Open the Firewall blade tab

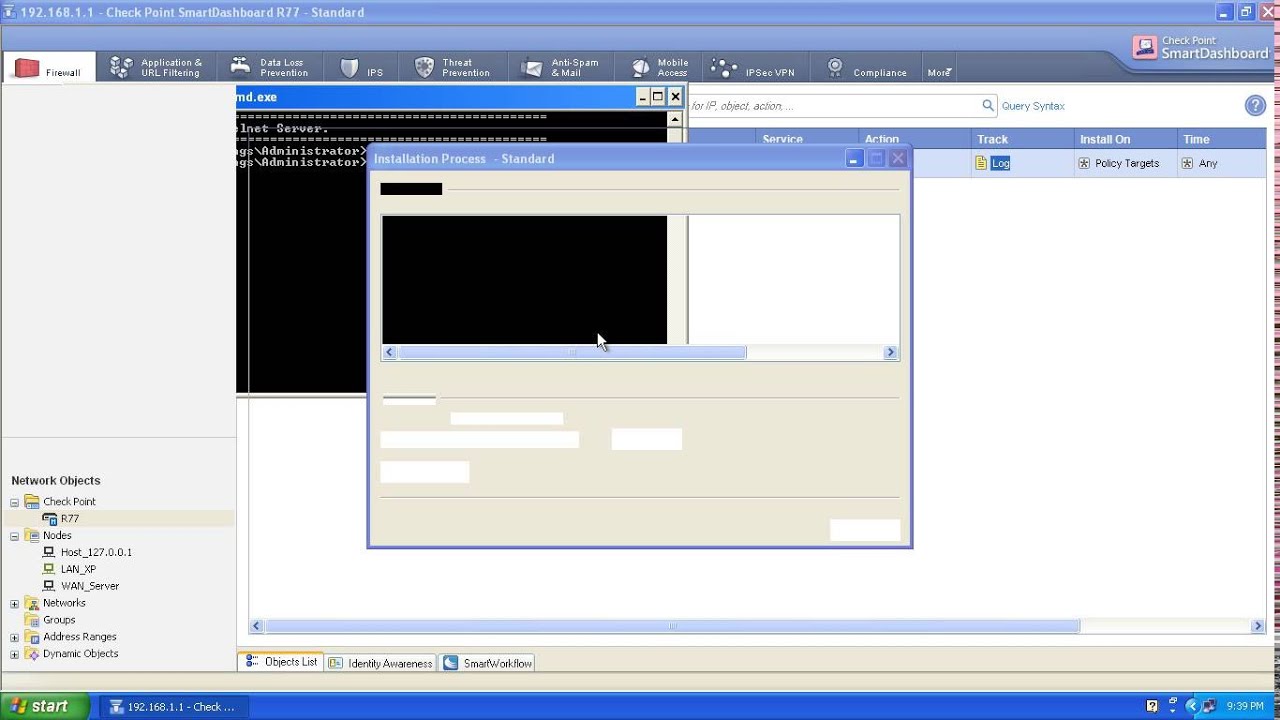[49, 68]
